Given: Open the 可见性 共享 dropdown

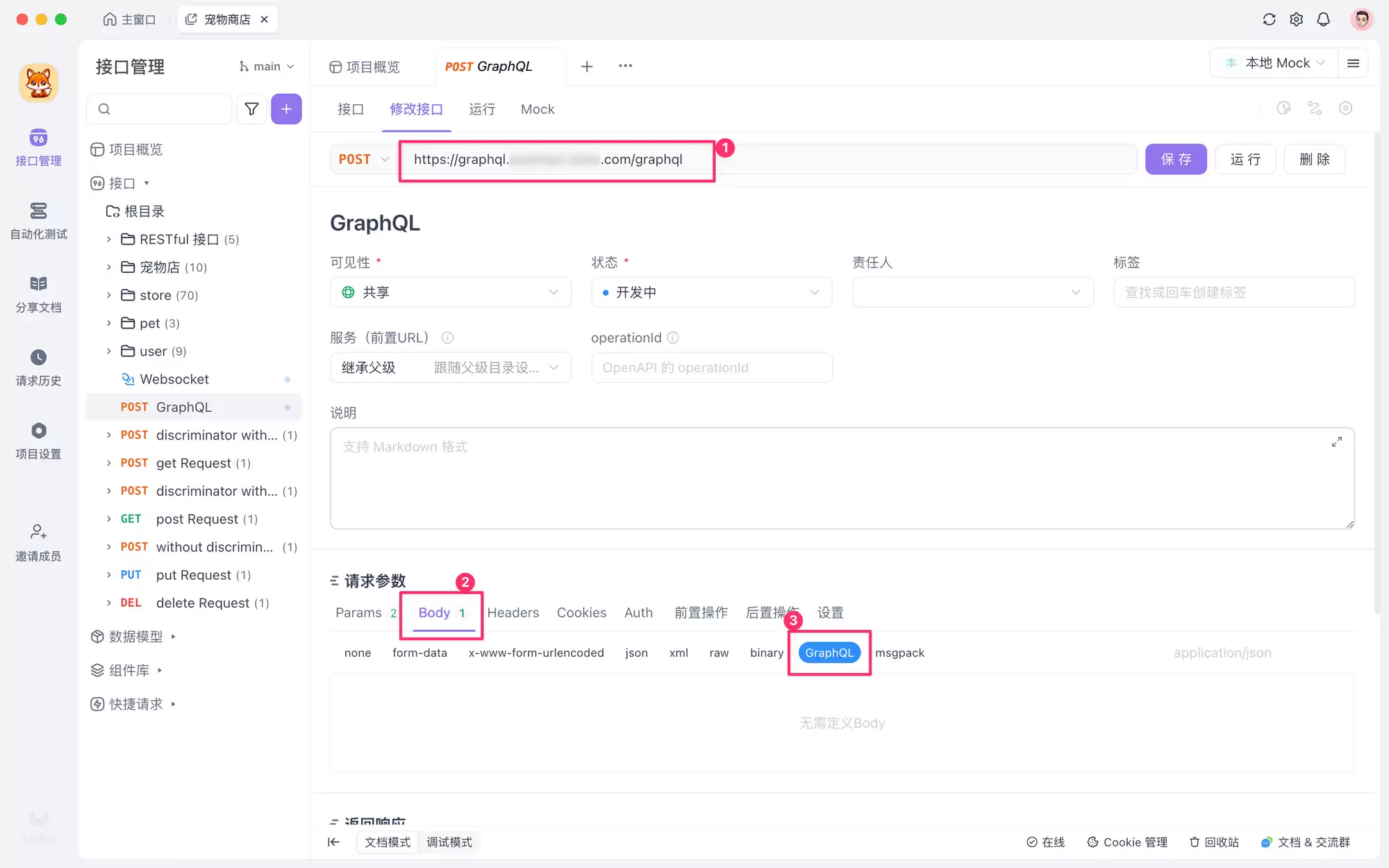Looking at the screenshot, I should point(451,292).
